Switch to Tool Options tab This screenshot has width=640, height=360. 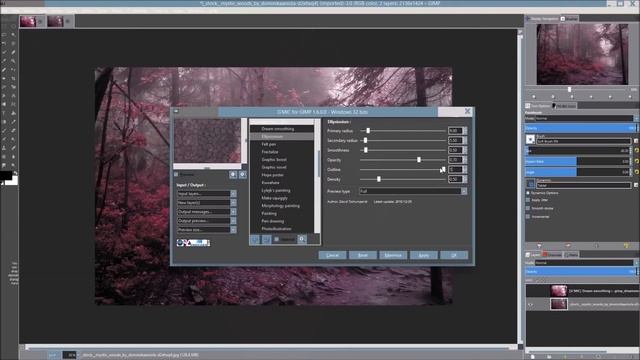(538, 106)
